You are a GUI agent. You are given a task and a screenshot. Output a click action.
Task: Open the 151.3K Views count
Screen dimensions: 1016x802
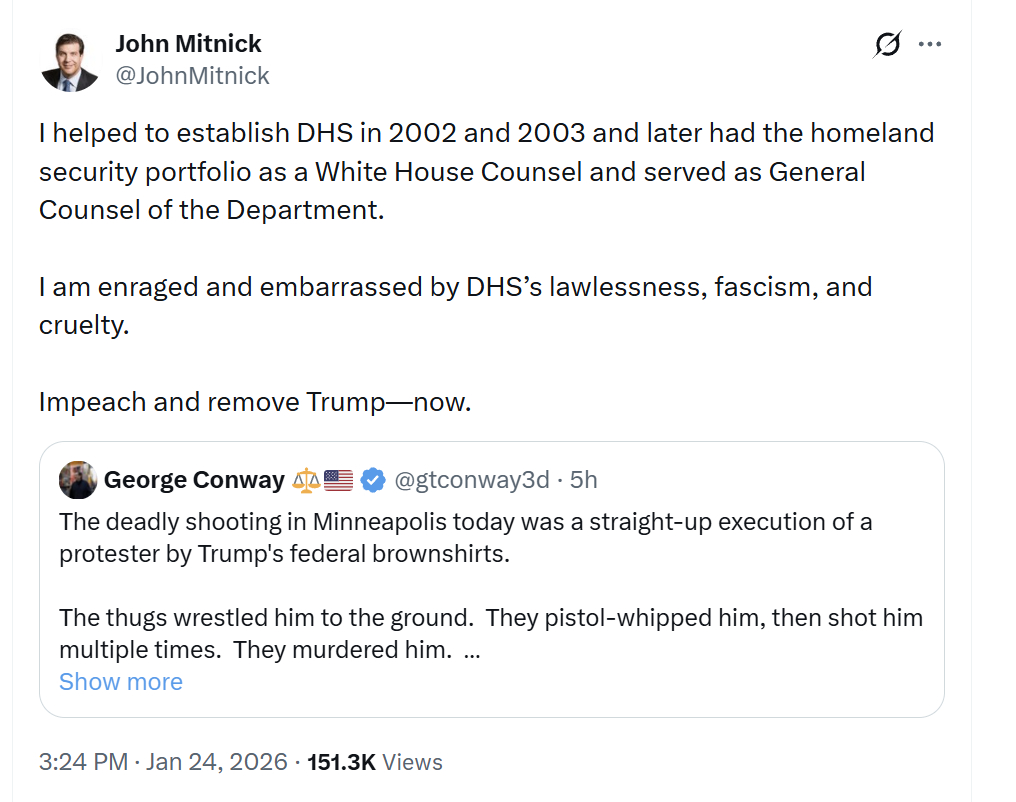pyautogui.click(x=375, y=762)
